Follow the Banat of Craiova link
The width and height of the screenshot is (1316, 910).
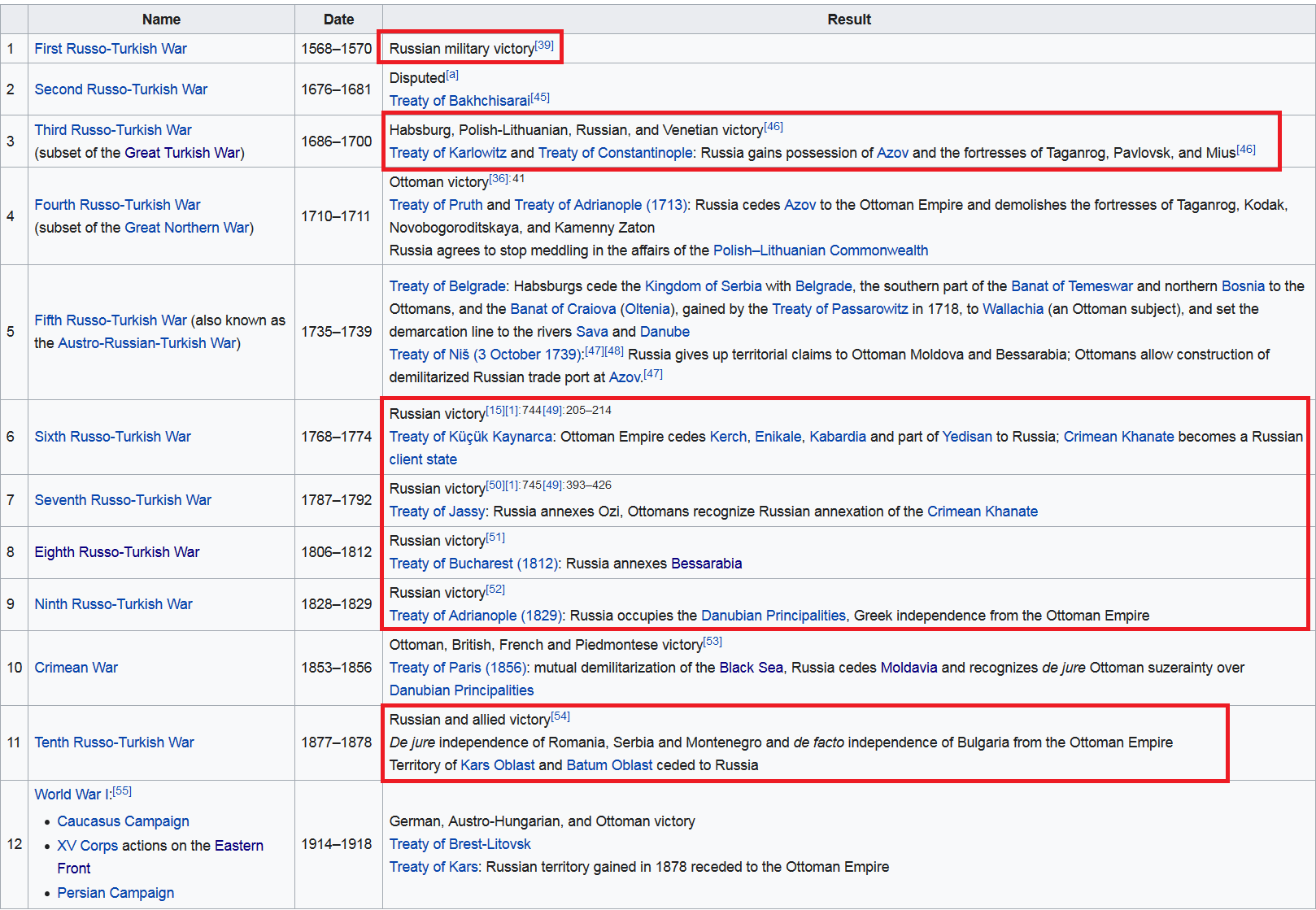pos(563,309)
